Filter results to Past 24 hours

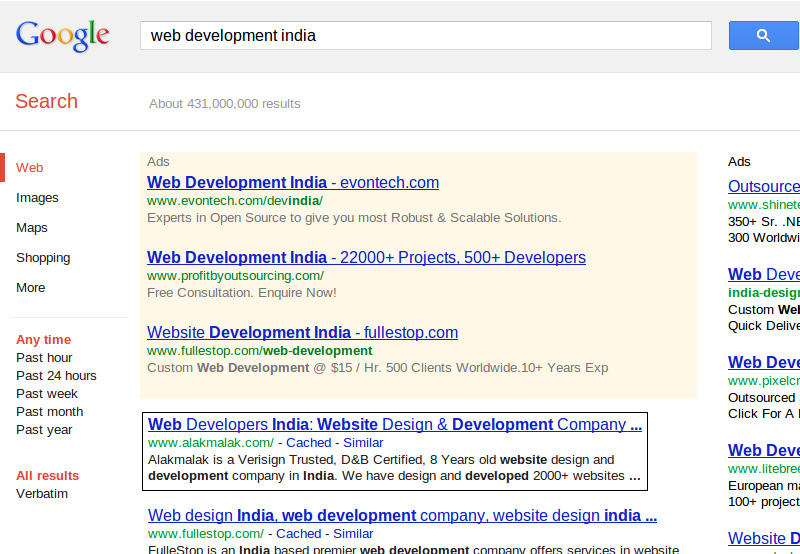coord(56,375)
